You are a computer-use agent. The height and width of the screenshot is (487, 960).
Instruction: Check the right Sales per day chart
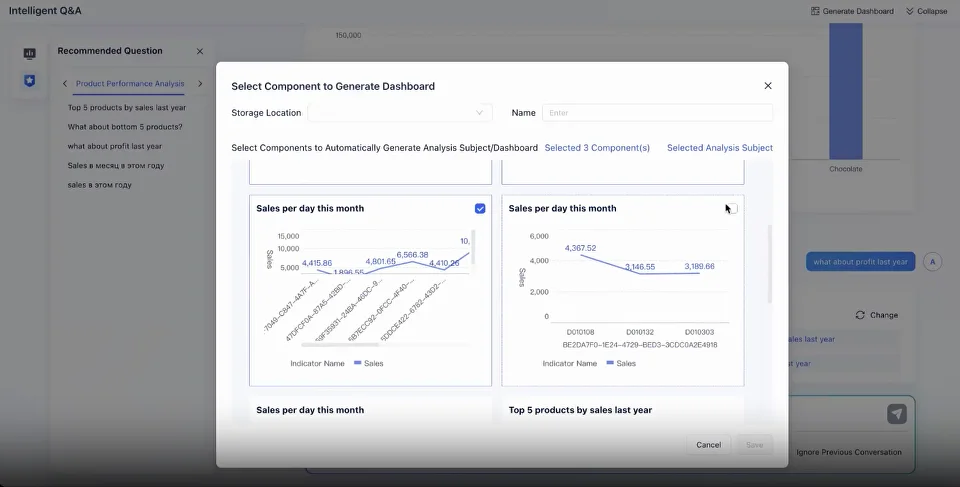coord(732,208)
